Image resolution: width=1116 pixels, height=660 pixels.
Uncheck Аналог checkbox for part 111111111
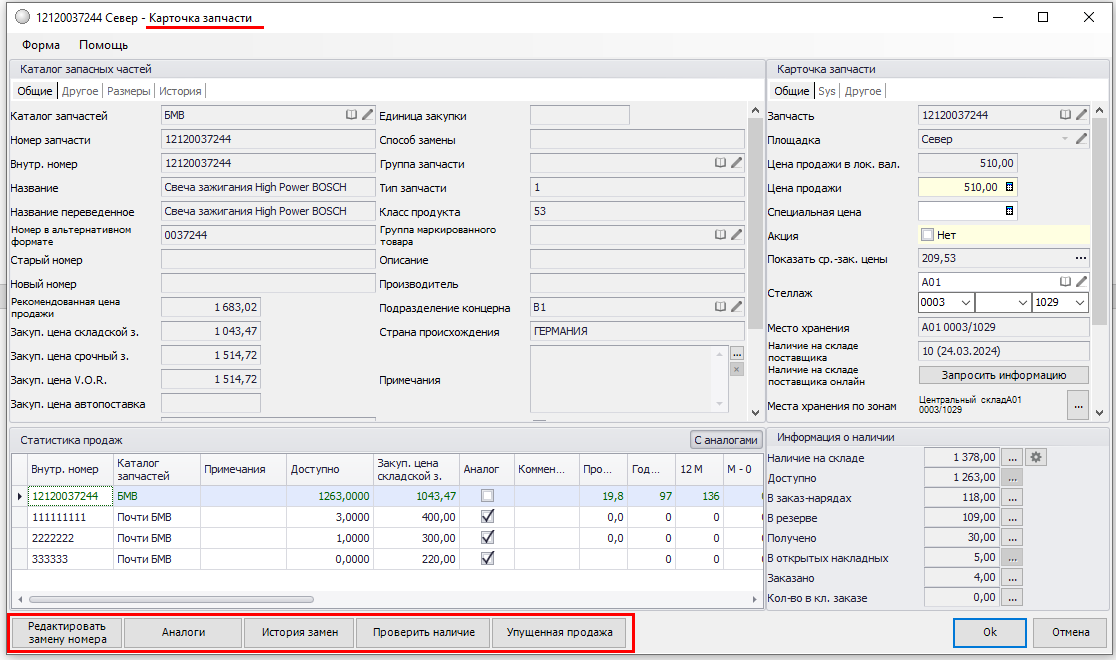487,517
